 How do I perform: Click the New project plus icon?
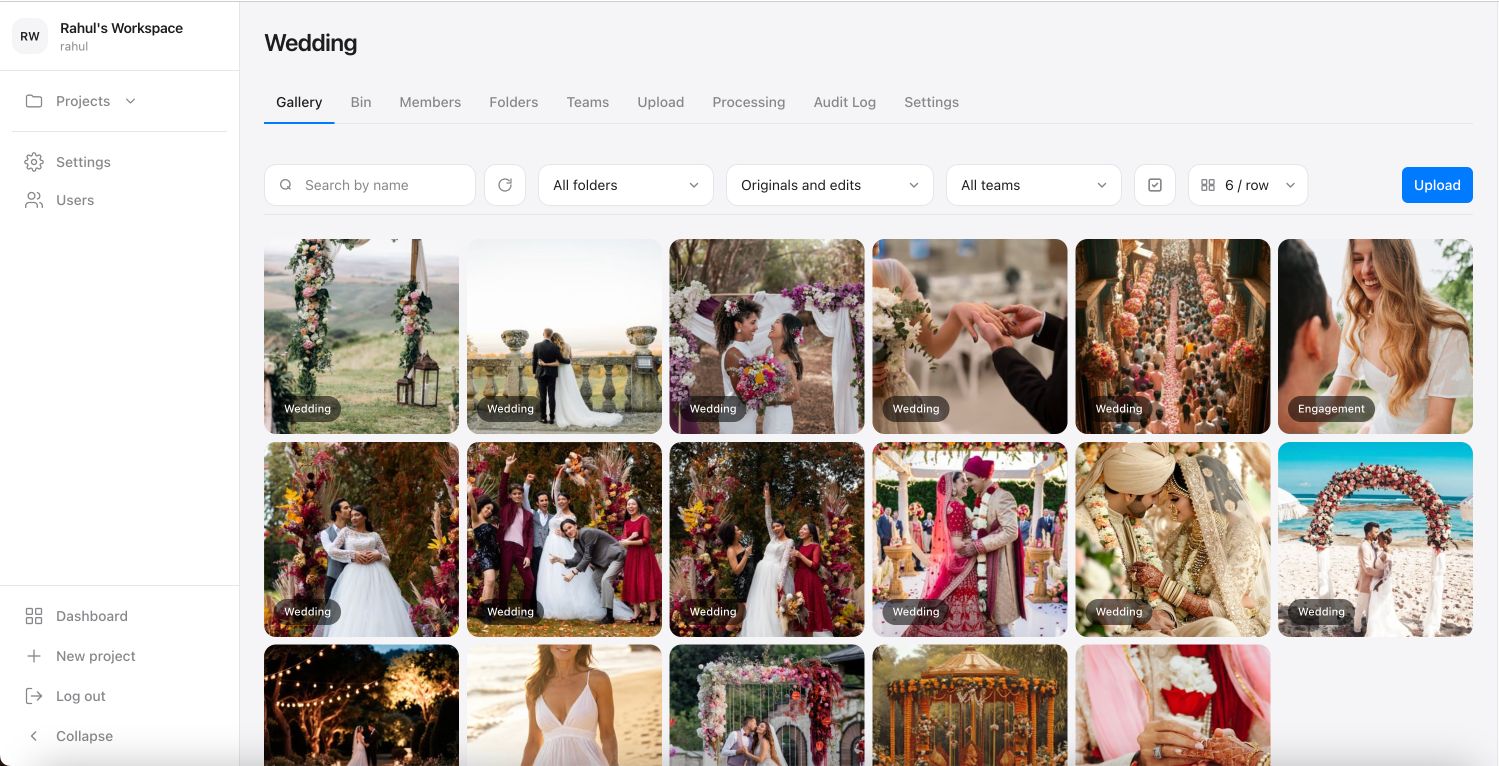pyautogui.click(x=34, y=656)
